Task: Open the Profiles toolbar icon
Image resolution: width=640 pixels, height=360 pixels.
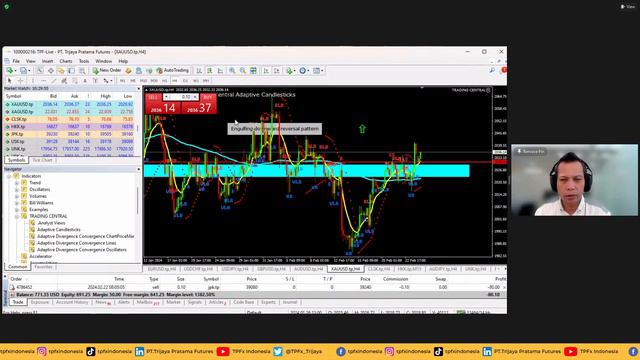Action: click(x=23, y=71)
